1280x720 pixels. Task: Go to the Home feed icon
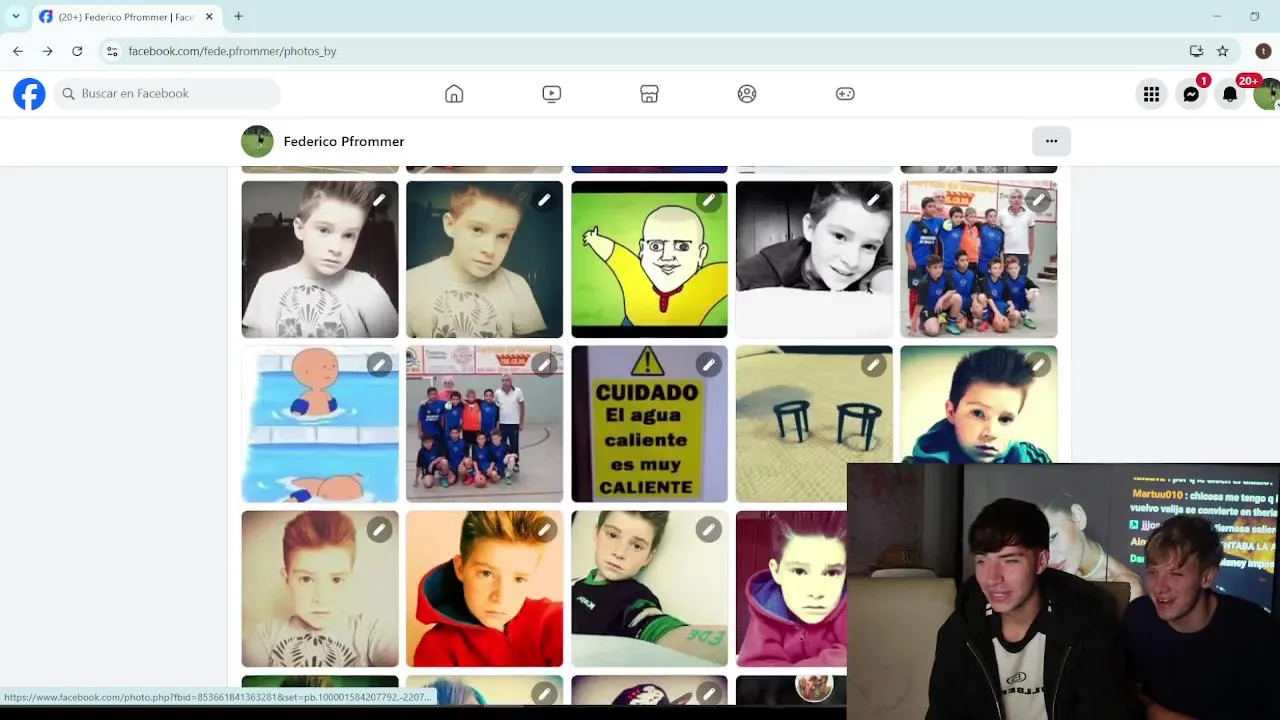pyautogui.click(x=454, y=94)
